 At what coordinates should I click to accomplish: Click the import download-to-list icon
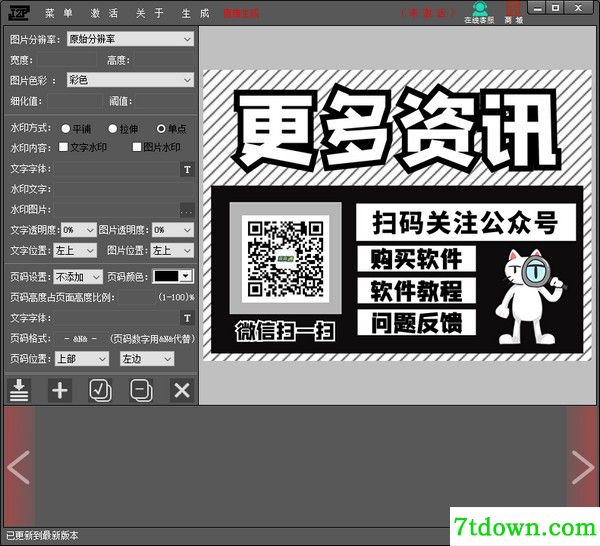coord(19,390)
